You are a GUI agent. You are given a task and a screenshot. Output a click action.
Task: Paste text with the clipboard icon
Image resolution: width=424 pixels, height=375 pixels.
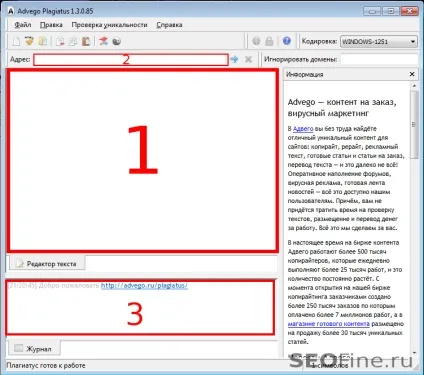[86, 41]
